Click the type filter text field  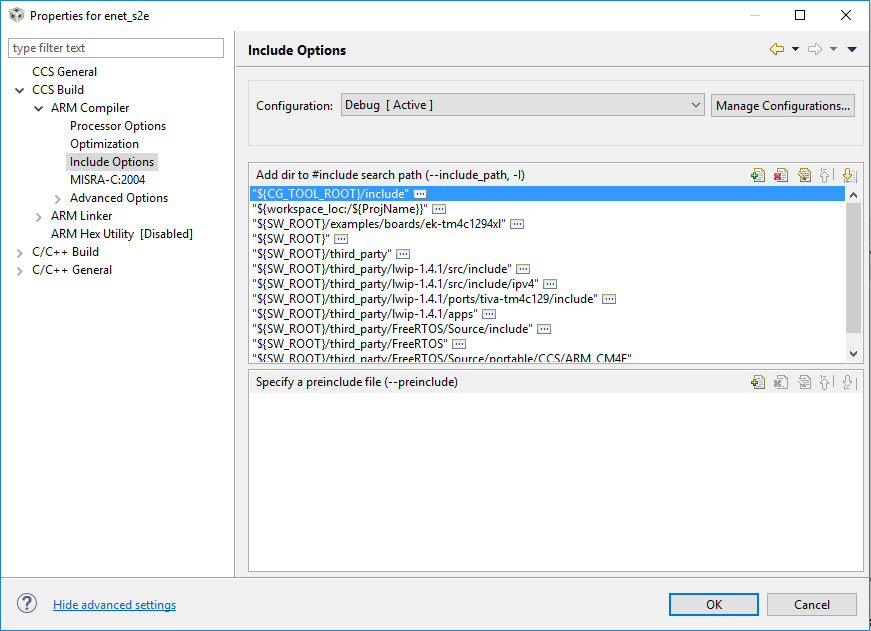(x=116, y=48)
